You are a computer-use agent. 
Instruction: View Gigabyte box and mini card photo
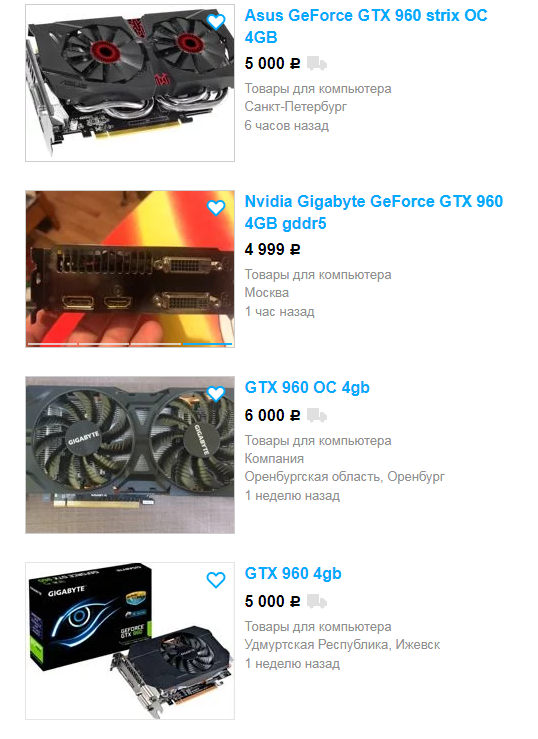click(130, 641)
